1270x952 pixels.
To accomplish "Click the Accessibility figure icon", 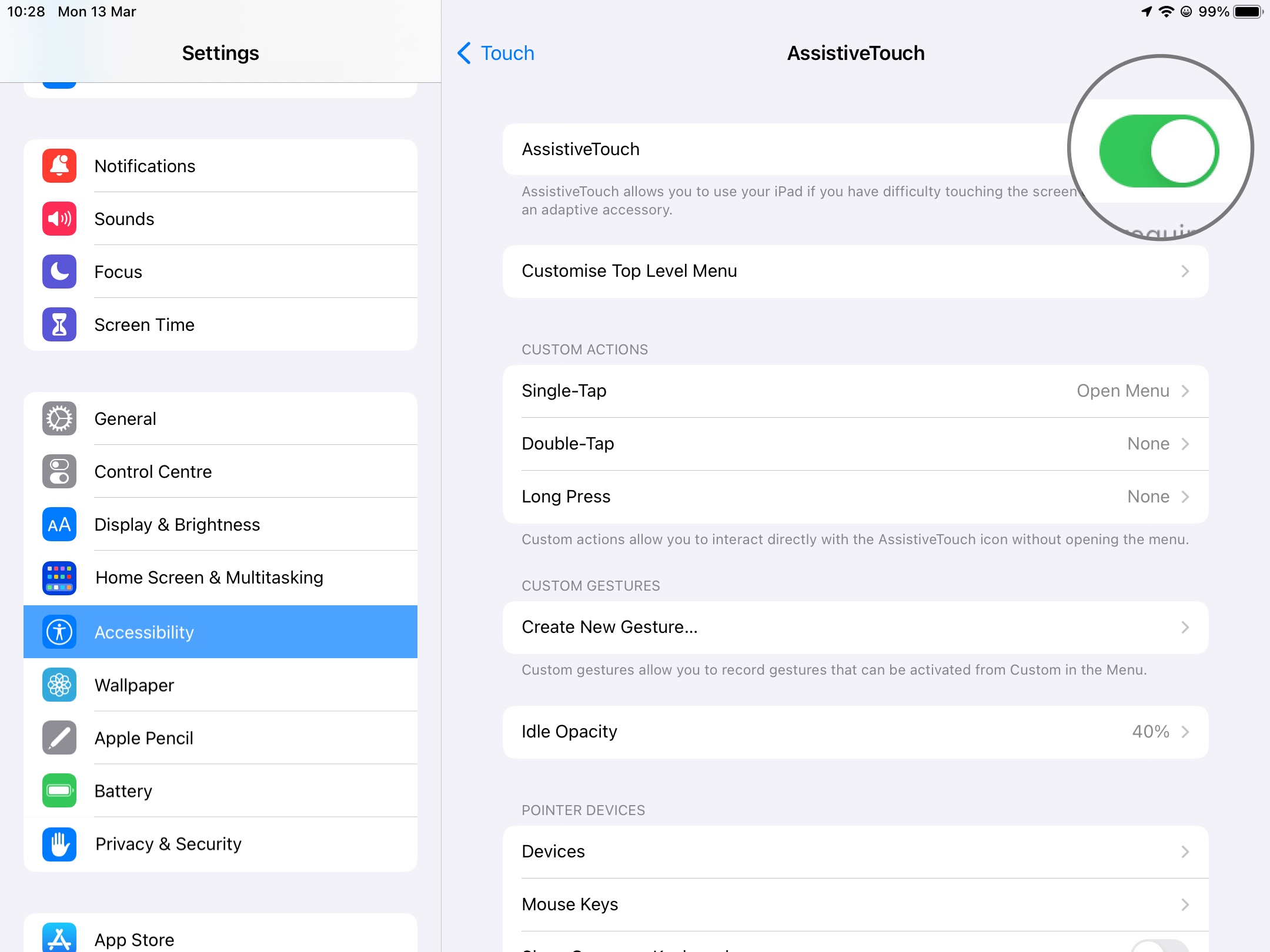I will tap(59, 632).
